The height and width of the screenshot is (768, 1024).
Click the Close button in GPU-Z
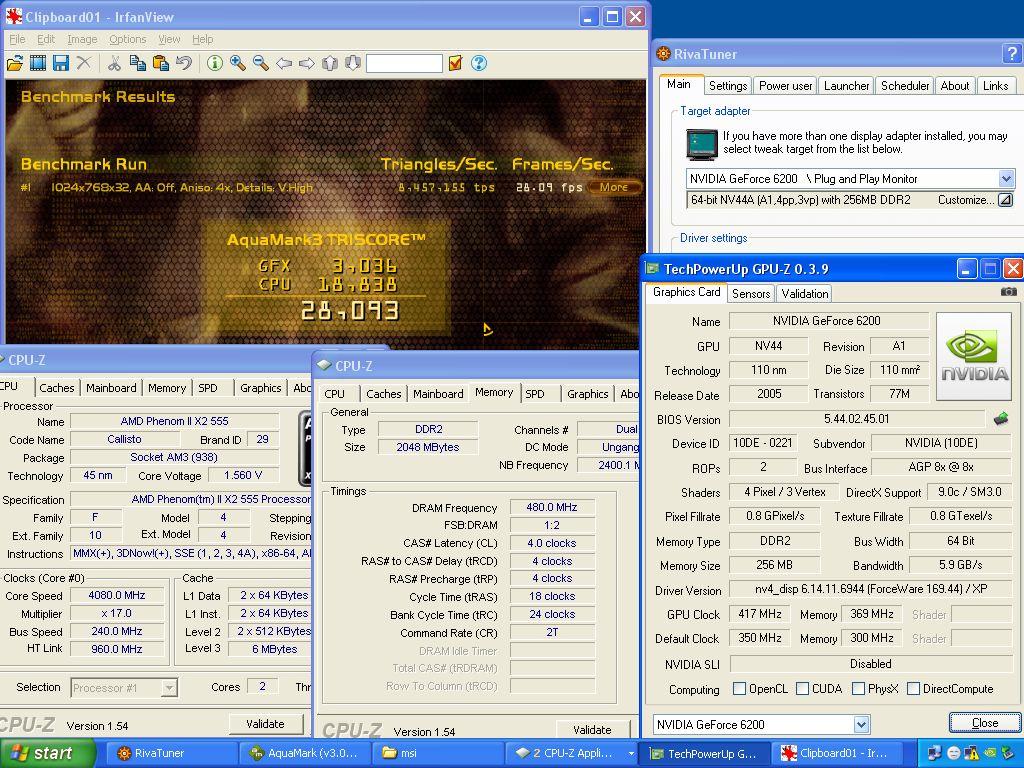point(984,723)
